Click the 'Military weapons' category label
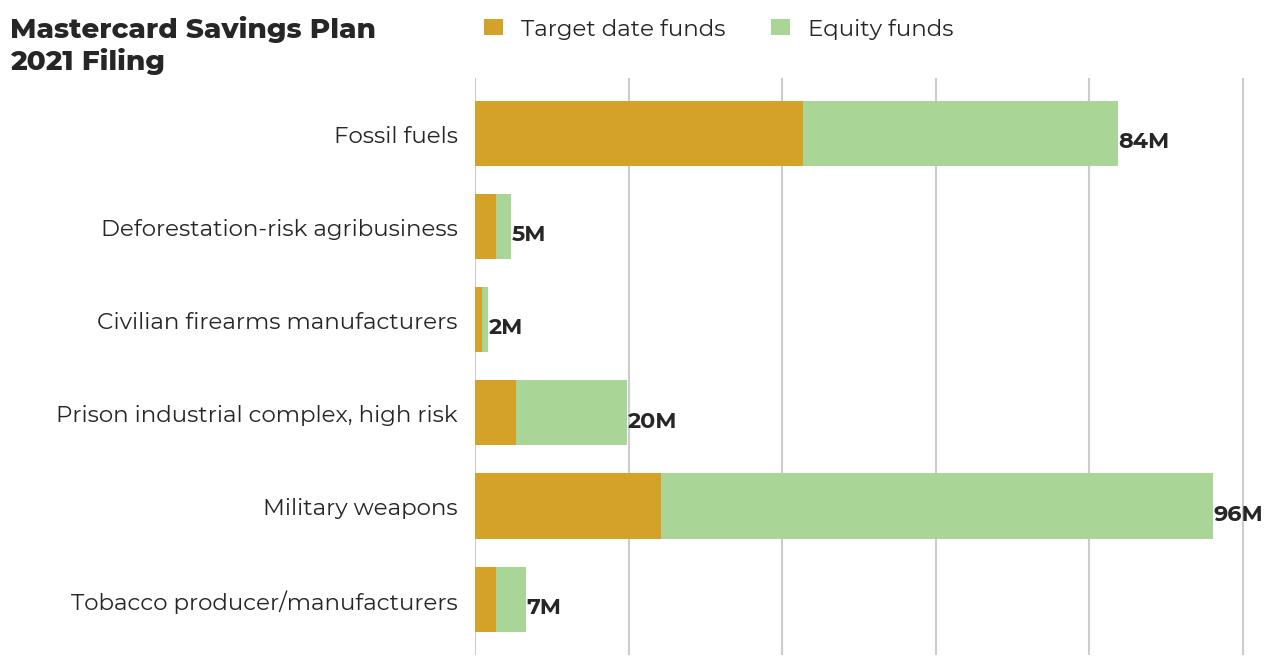 click(x=360, y=508)
